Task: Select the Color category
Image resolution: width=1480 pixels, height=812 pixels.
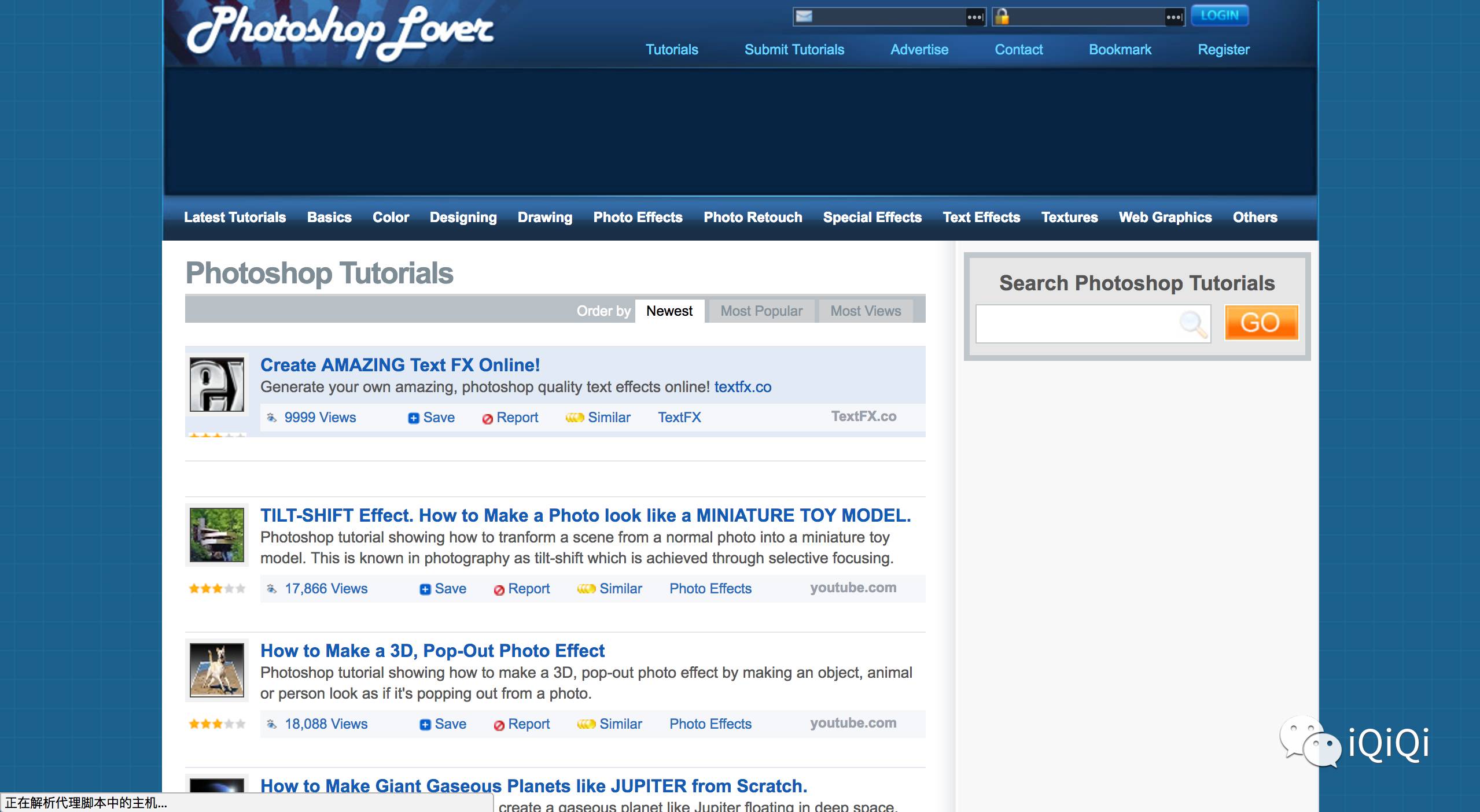Action: pyautogui.click(x=391, y=217)
